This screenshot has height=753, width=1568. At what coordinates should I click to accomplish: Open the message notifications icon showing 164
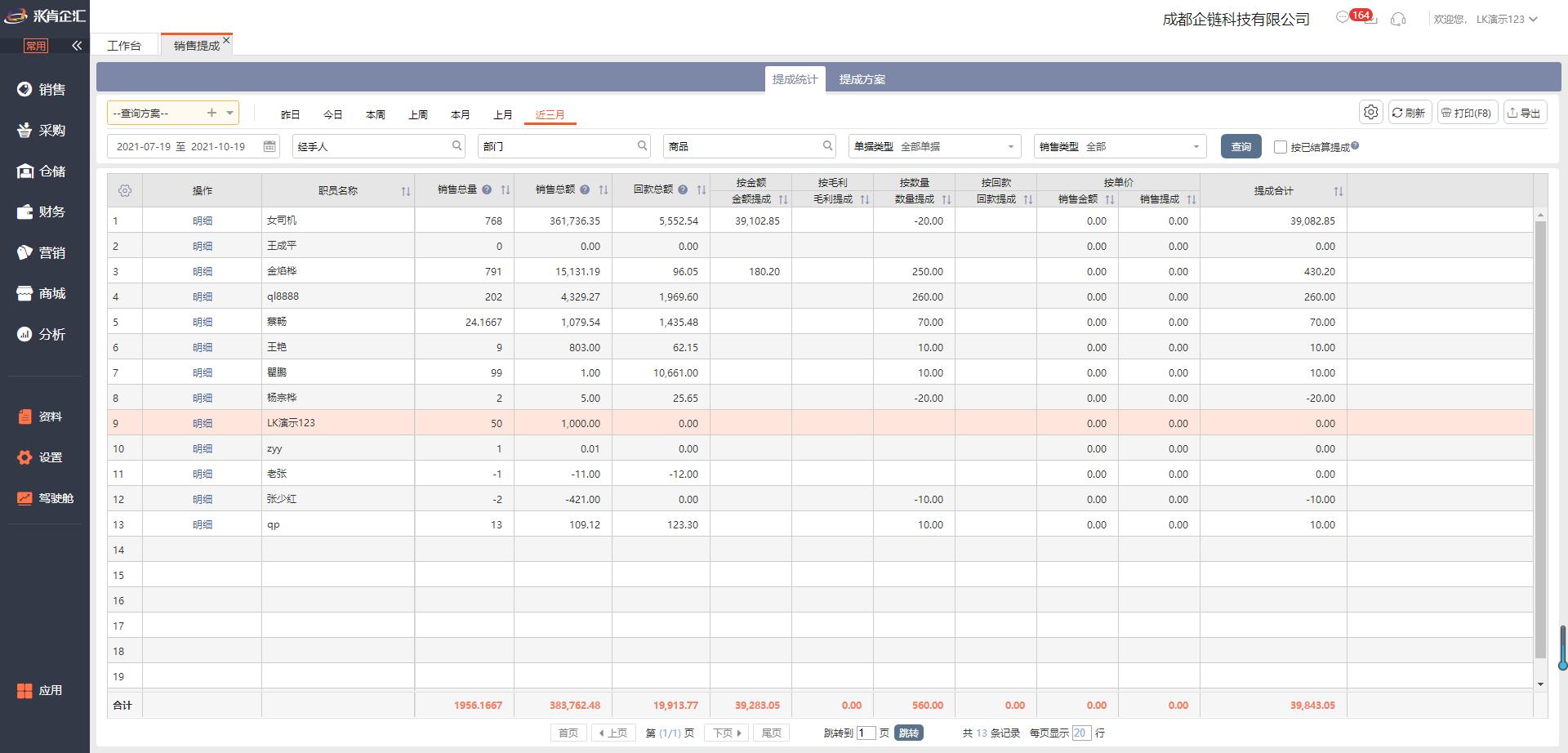(1343, 18)
